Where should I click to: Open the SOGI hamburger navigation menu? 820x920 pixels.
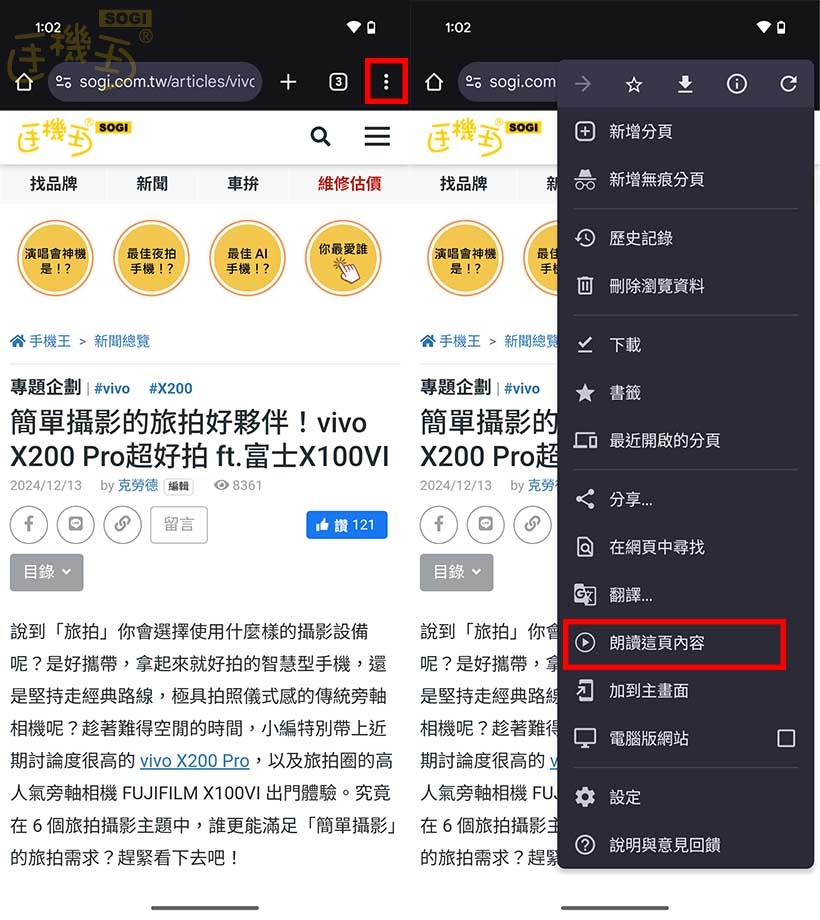pos(377,136)
